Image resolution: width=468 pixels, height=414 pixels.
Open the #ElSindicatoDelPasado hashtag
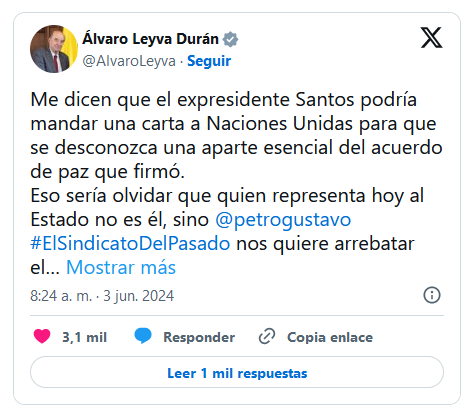(x=130, y=244)
